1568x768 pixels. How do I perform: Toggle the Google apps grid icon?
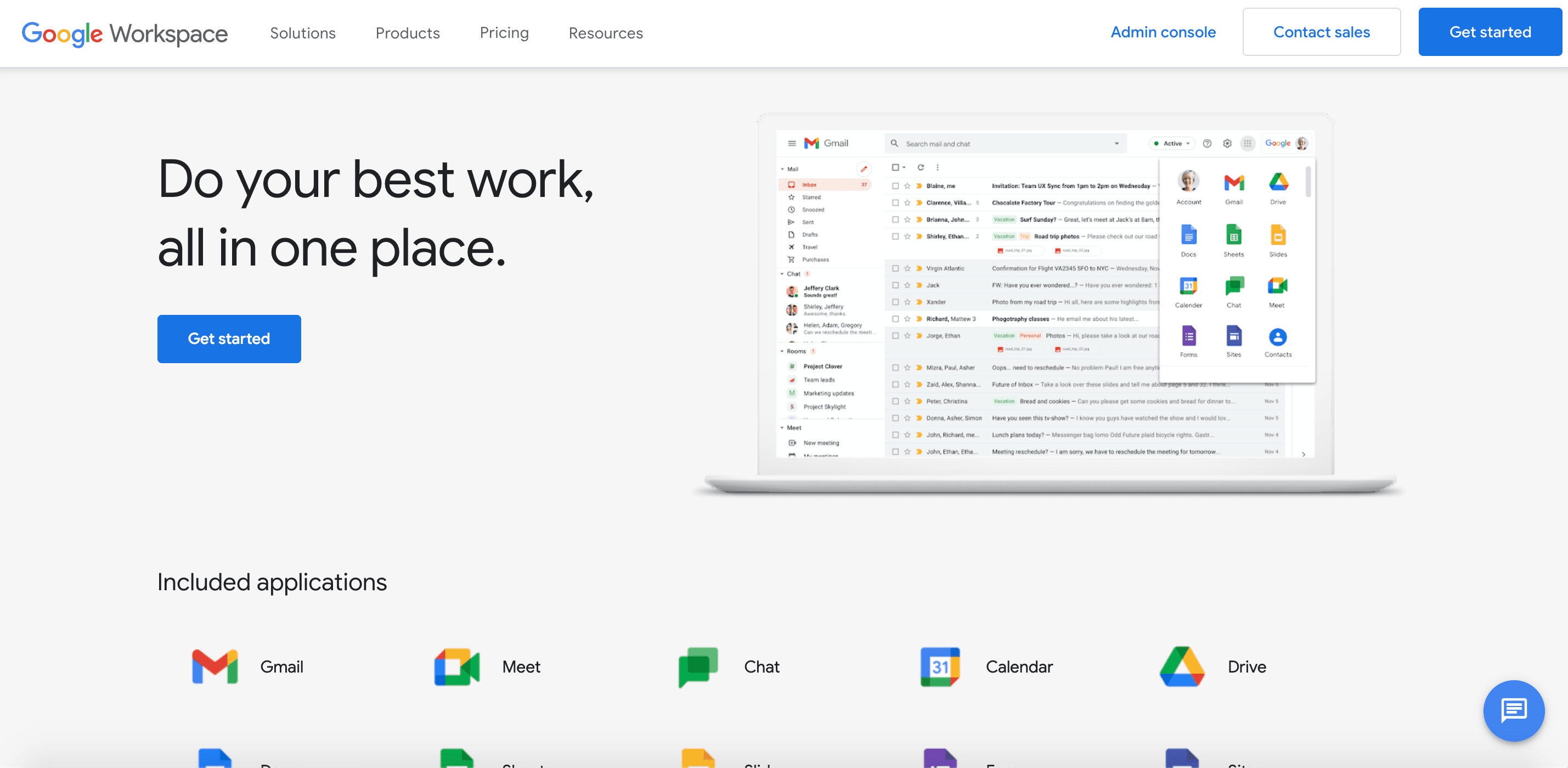(1247, 144)
